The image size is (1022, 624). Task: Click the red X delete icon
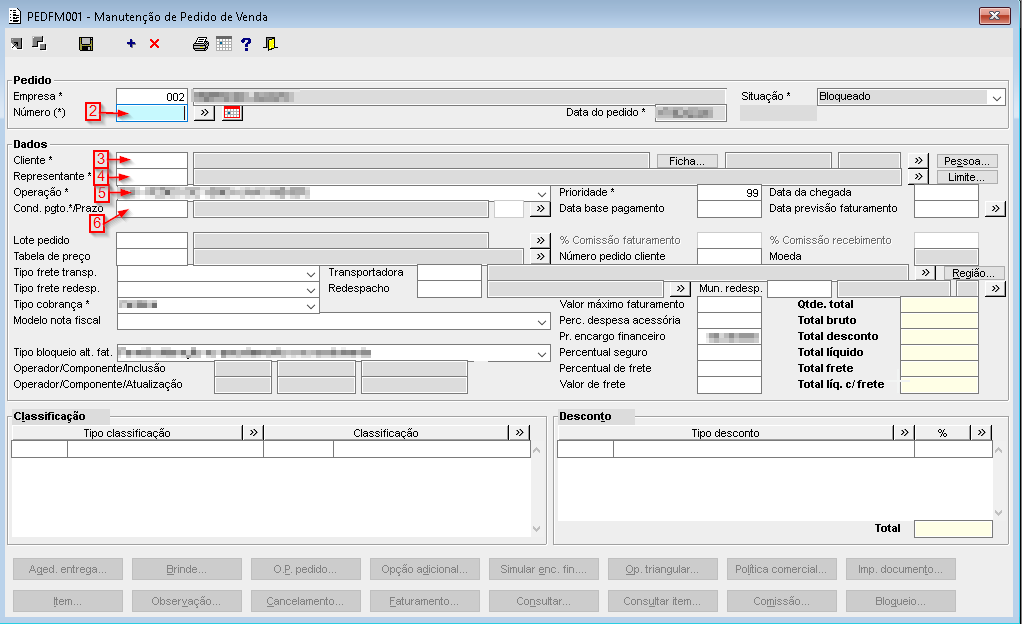coord(154,44)
